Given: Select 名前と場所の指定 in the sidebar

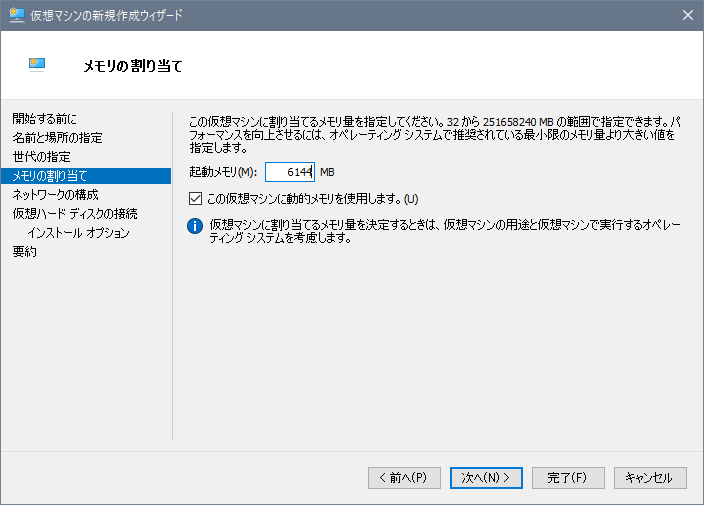Looking at the screenshot, I should pyautogui.click(x=57, y=138).
